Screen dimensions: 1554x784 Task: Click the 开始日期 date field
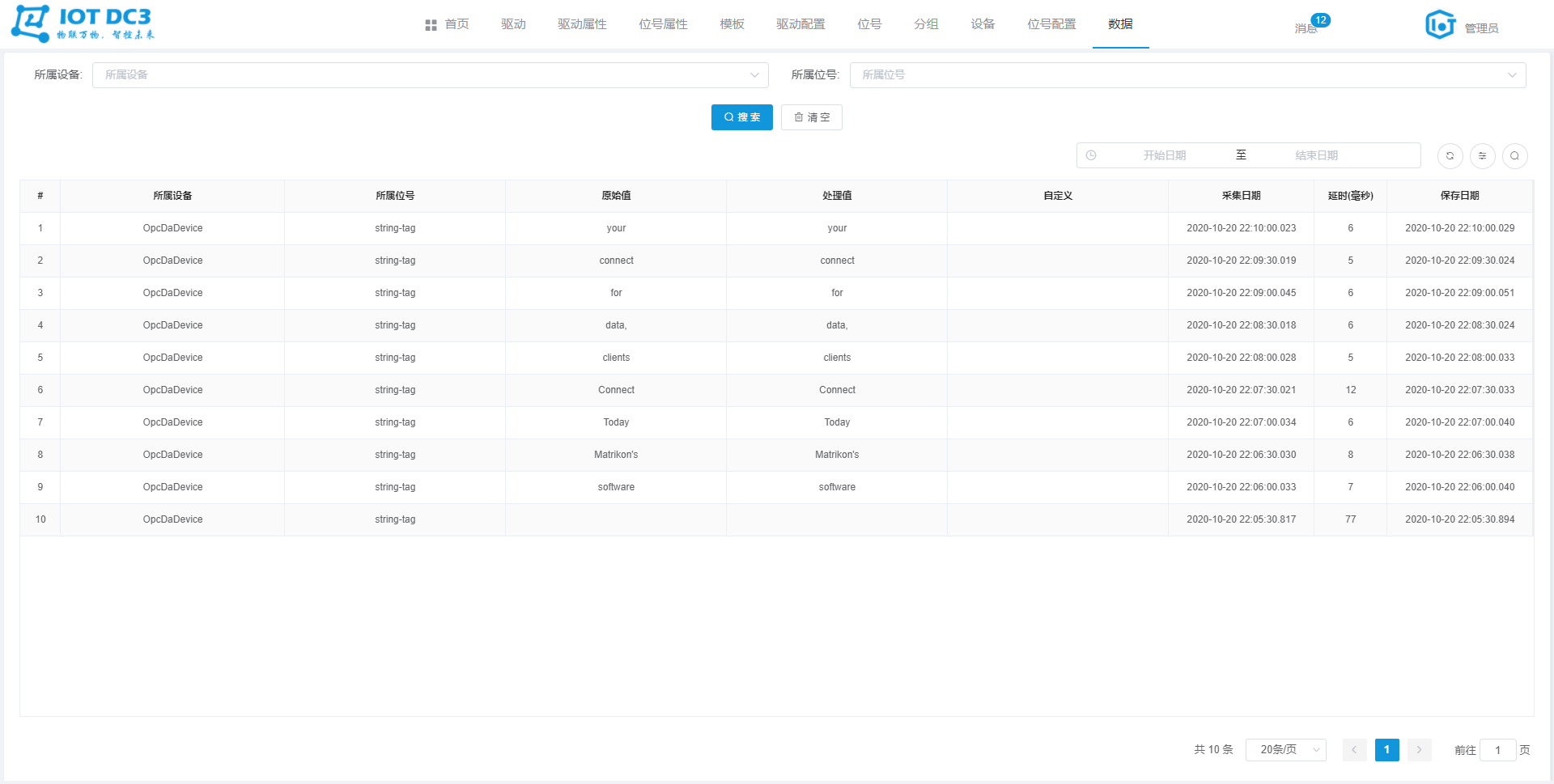[1164, 155]
